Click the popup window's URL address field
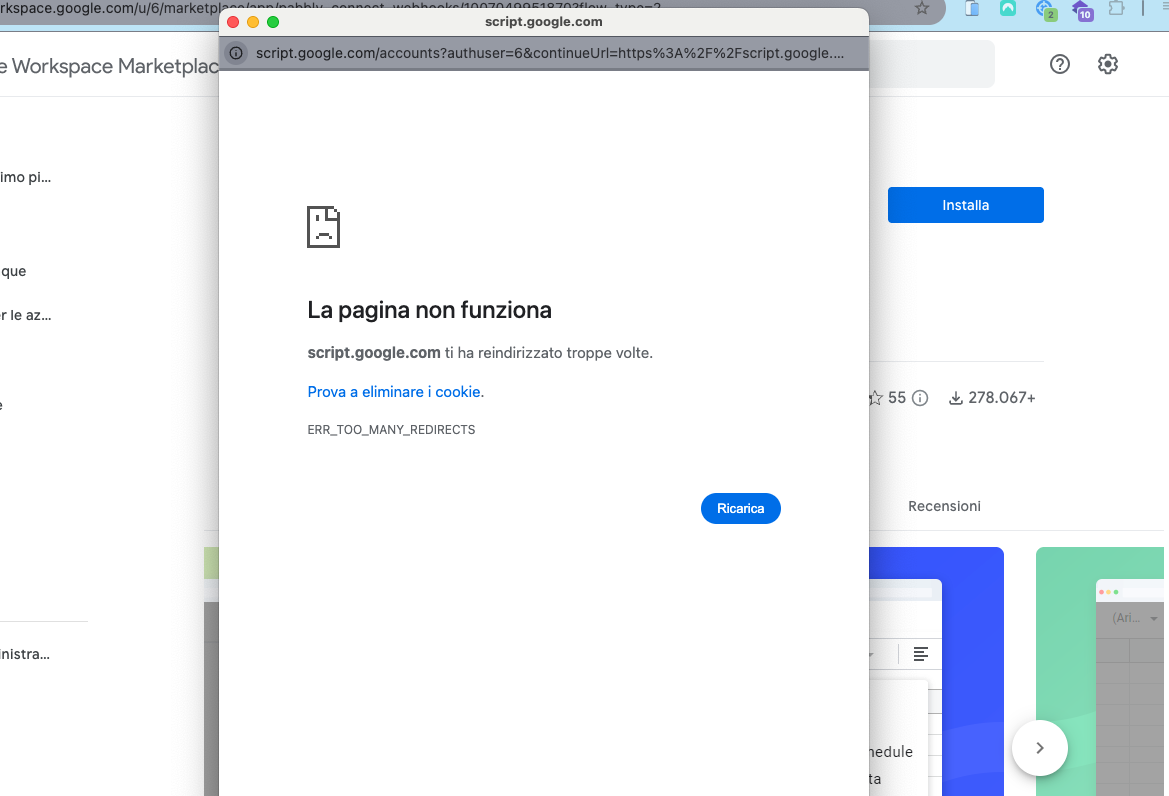This screenshot has height=796, width=1169. click(x=548, y=53)
